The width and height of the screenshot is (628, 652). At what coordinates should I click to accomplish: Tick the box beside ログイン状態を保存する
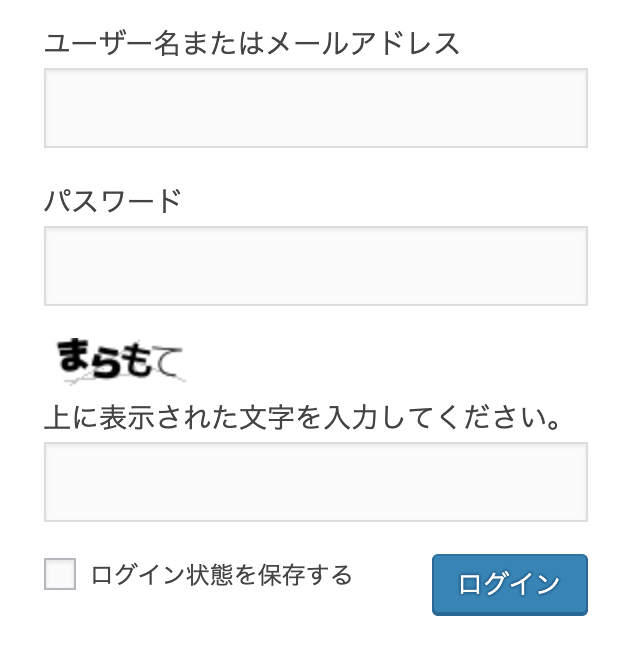tap(60, 575)
